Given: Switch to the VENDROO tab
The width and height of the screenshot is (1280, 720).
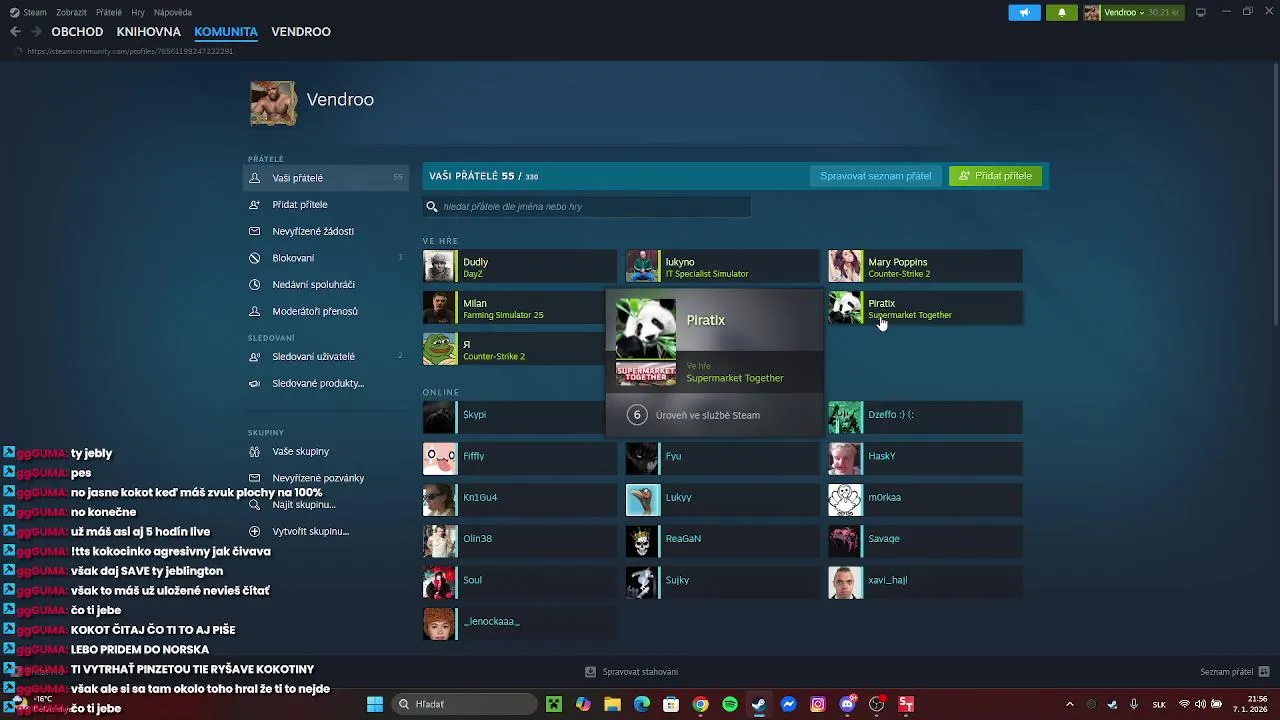Looking at the screenshot, I should [x=301, y=32].
